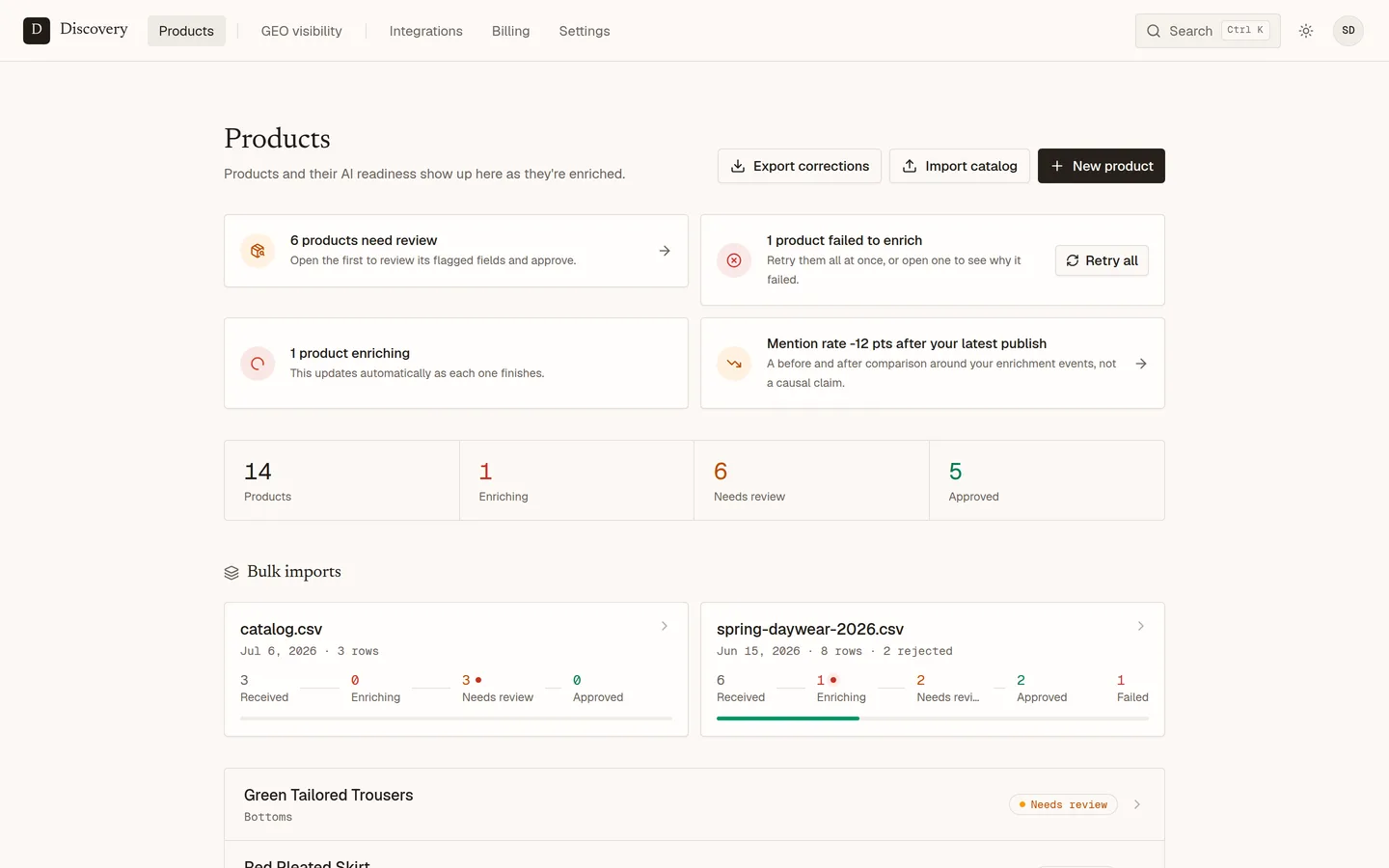The image size is (1389, 868).
Task: Click the Bottoms category label
Action: (268, 817)
